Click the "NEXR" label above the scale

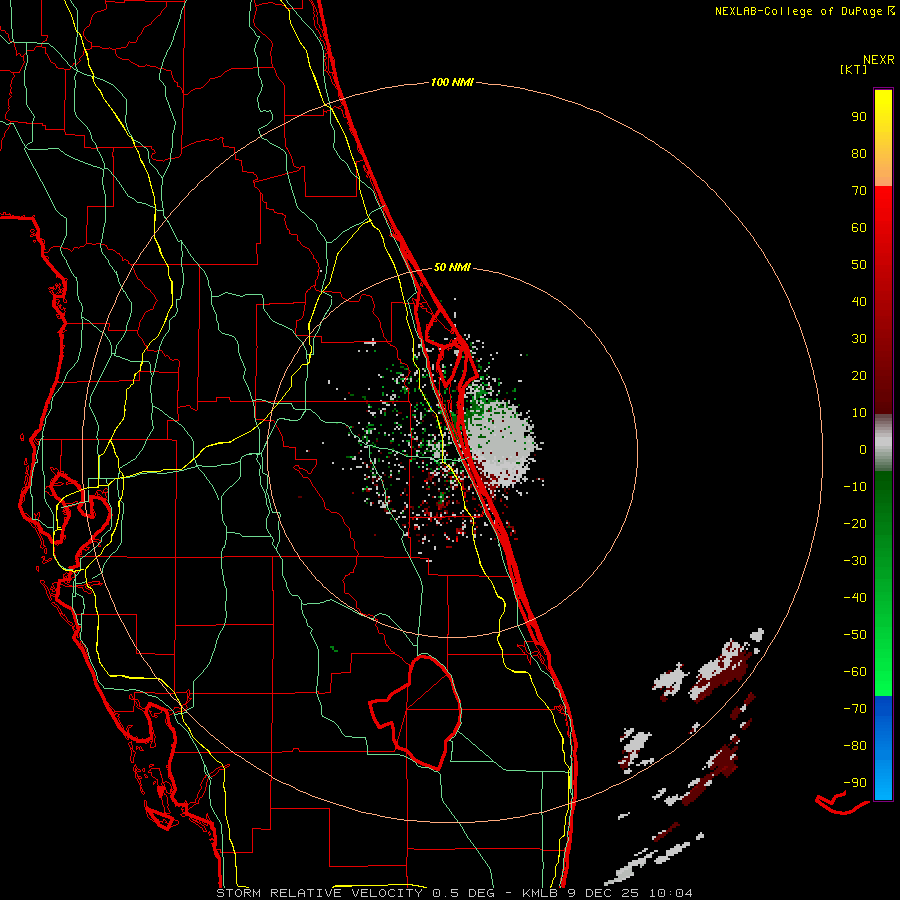tap(879, 60)
